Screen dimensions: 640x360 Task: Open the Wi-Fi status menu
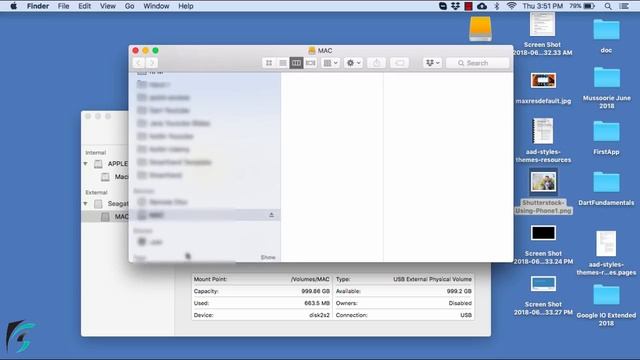(511, 6)
